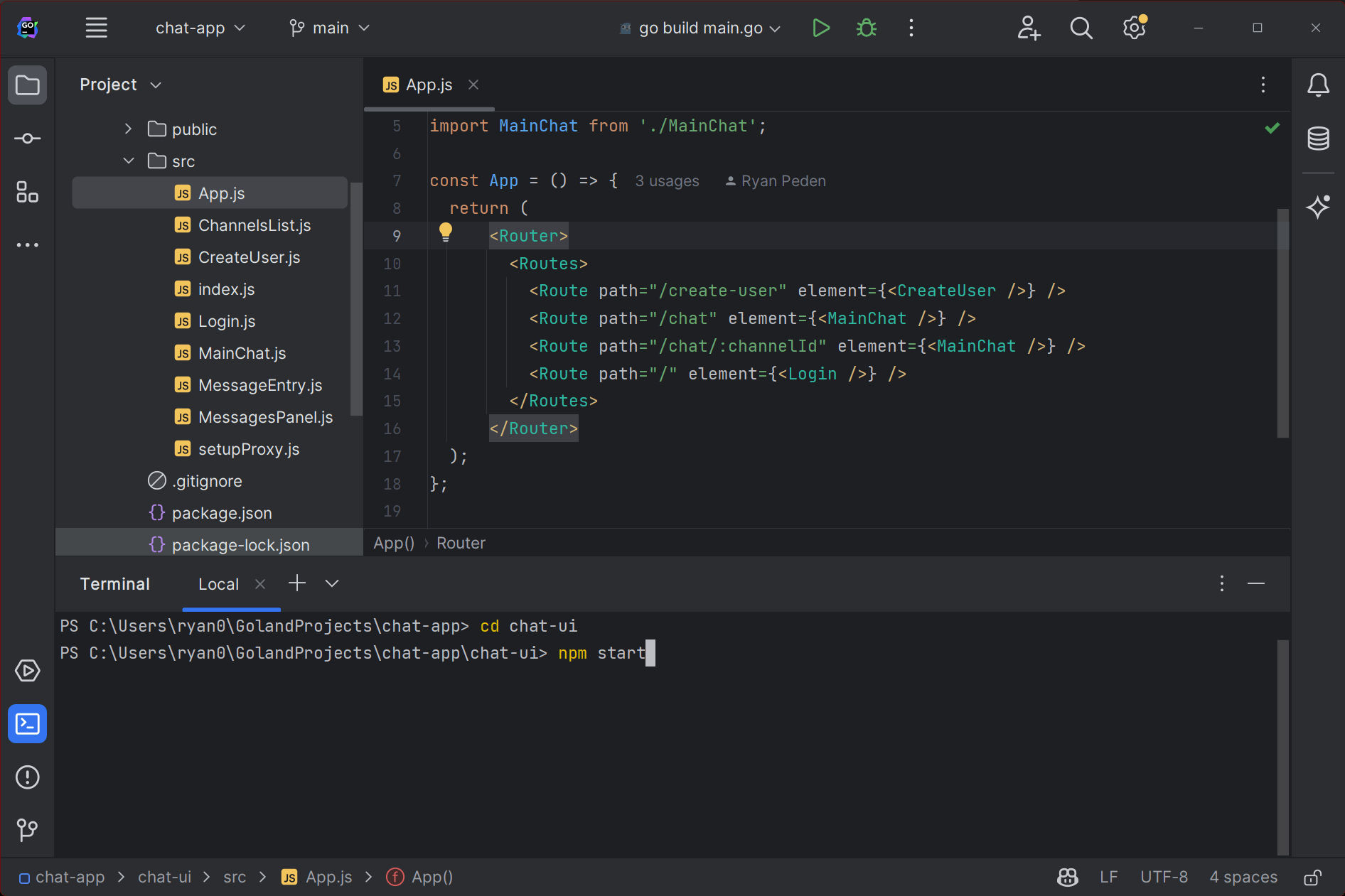Toggle read-only lock in status bar

tap(1312, 878)
